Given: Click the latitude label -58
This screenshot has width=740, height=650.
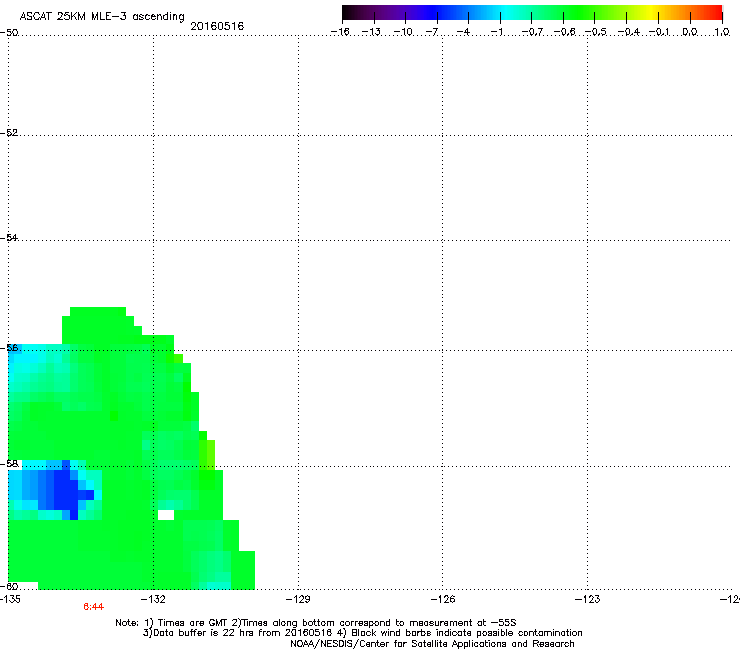Looking at the screenshot, I should coord(9,464).
